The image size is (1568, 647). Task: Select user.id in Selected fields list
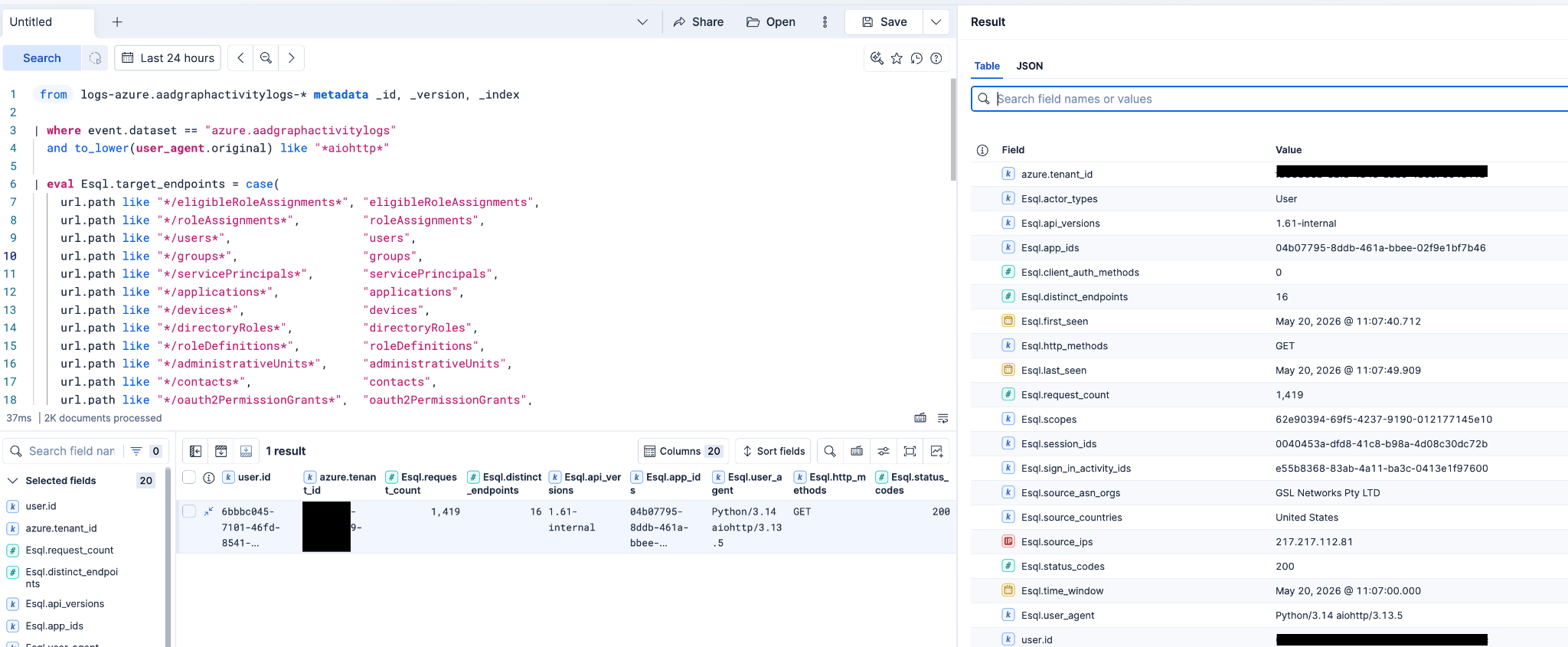(41, 506)
